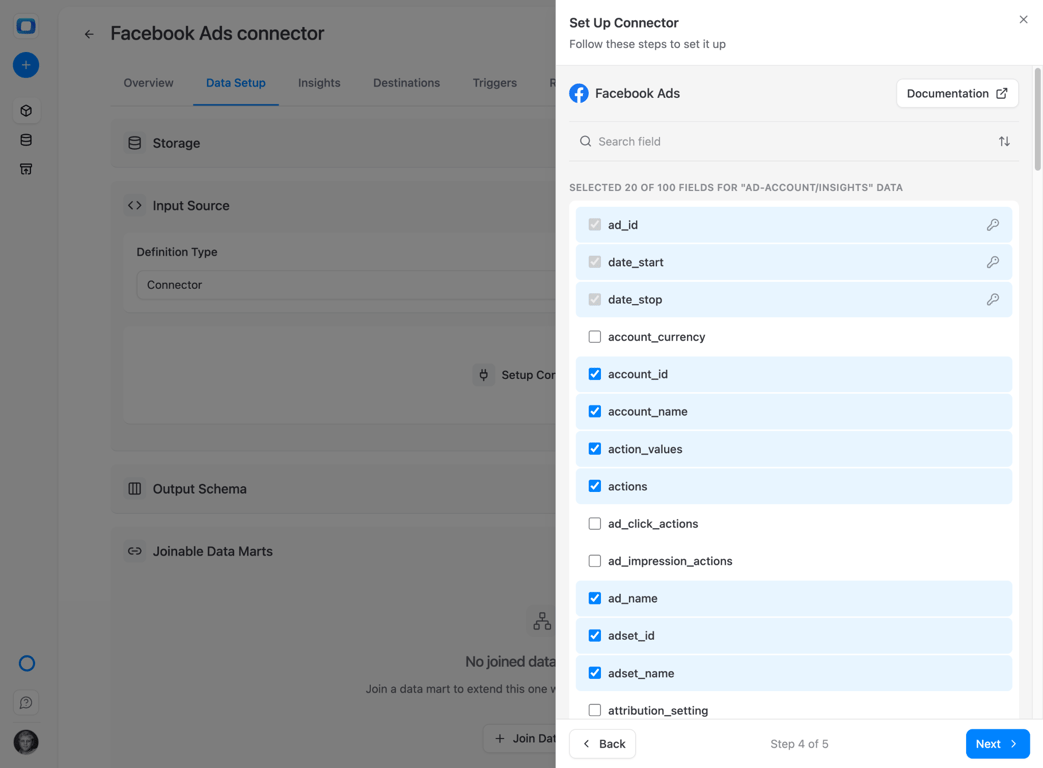Switch to the Insights tab
1043x768 pixels.
pos(319,83)
